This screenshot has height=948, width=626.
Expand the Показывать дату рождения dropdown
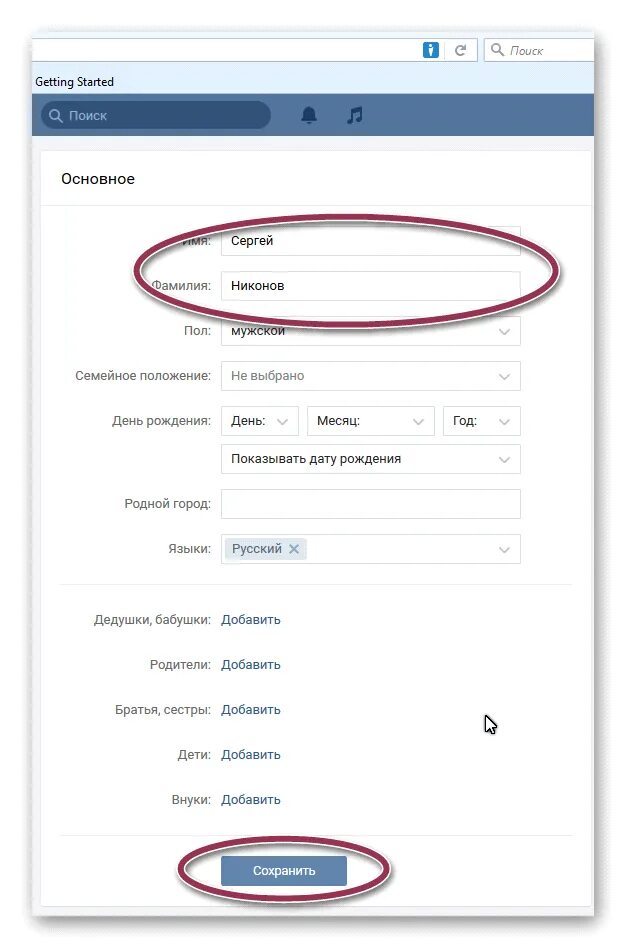370,459
